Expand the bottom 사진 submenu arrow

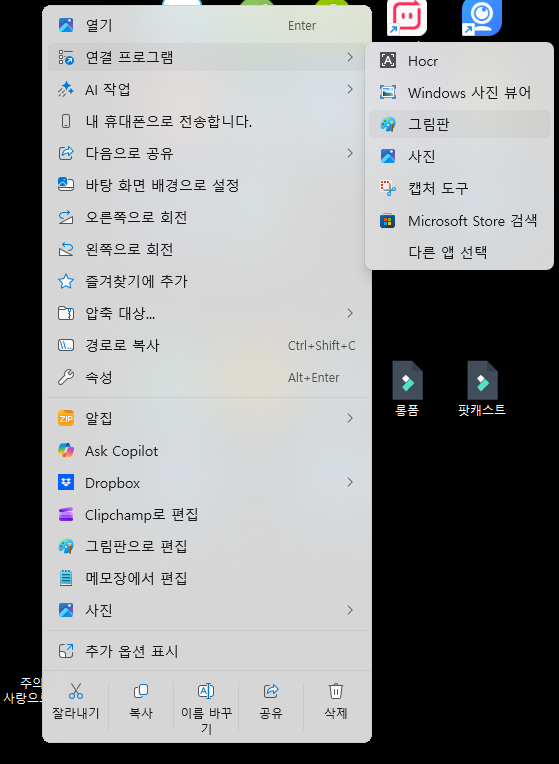pos(350,610)
